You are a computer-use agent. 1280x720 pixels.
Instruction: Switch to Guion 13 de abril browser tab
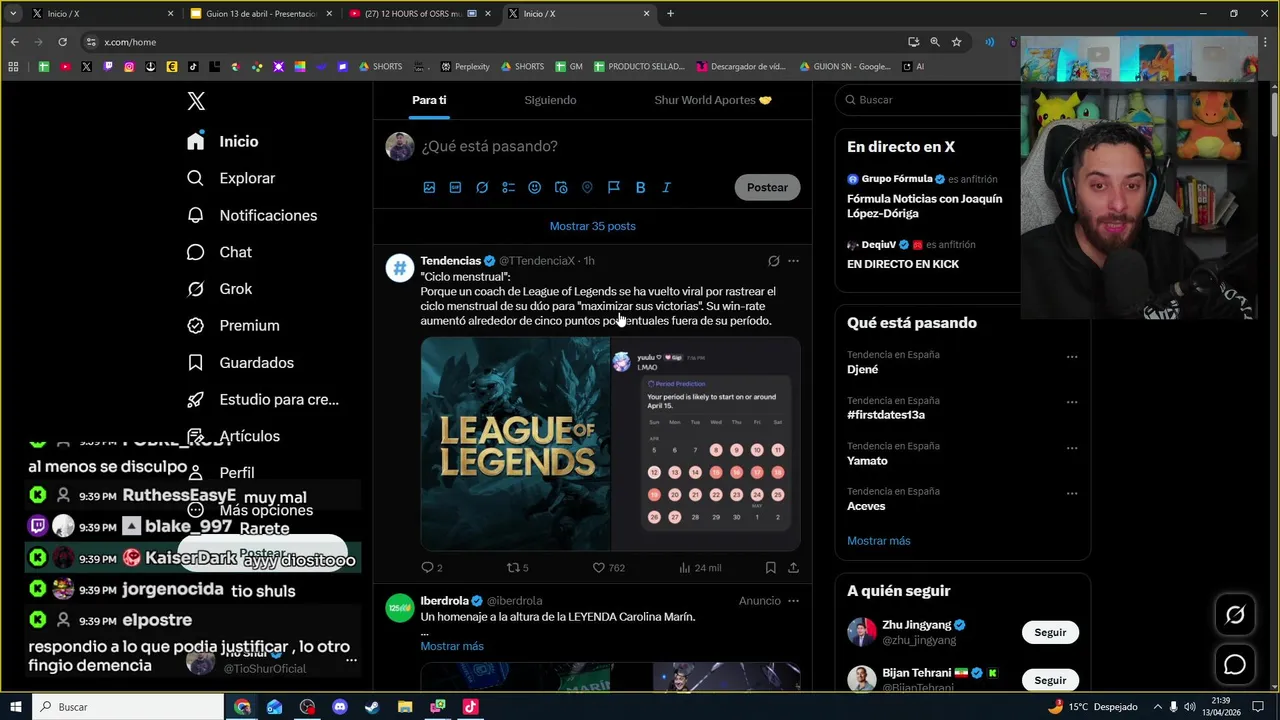click(259, 14)
